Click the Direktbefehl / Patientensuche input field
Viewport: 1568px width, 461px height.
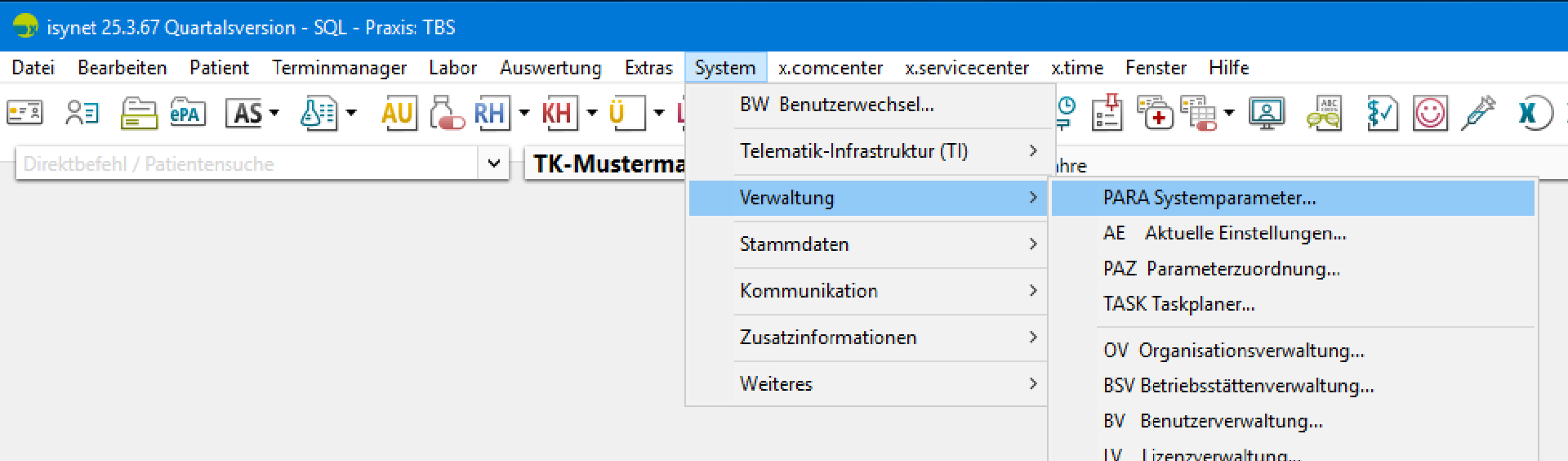pos(245,163)
